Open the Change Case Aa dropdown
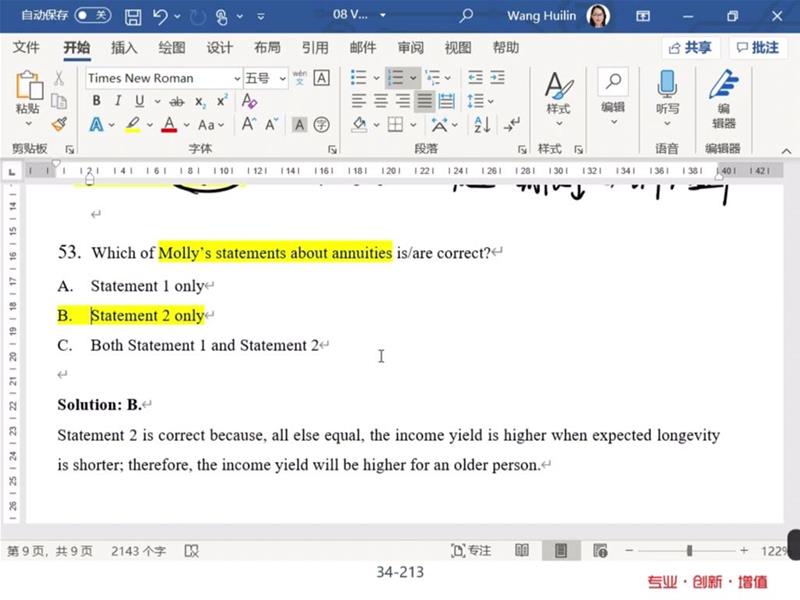This screenshot has height=600, width=800. (211, 125)
